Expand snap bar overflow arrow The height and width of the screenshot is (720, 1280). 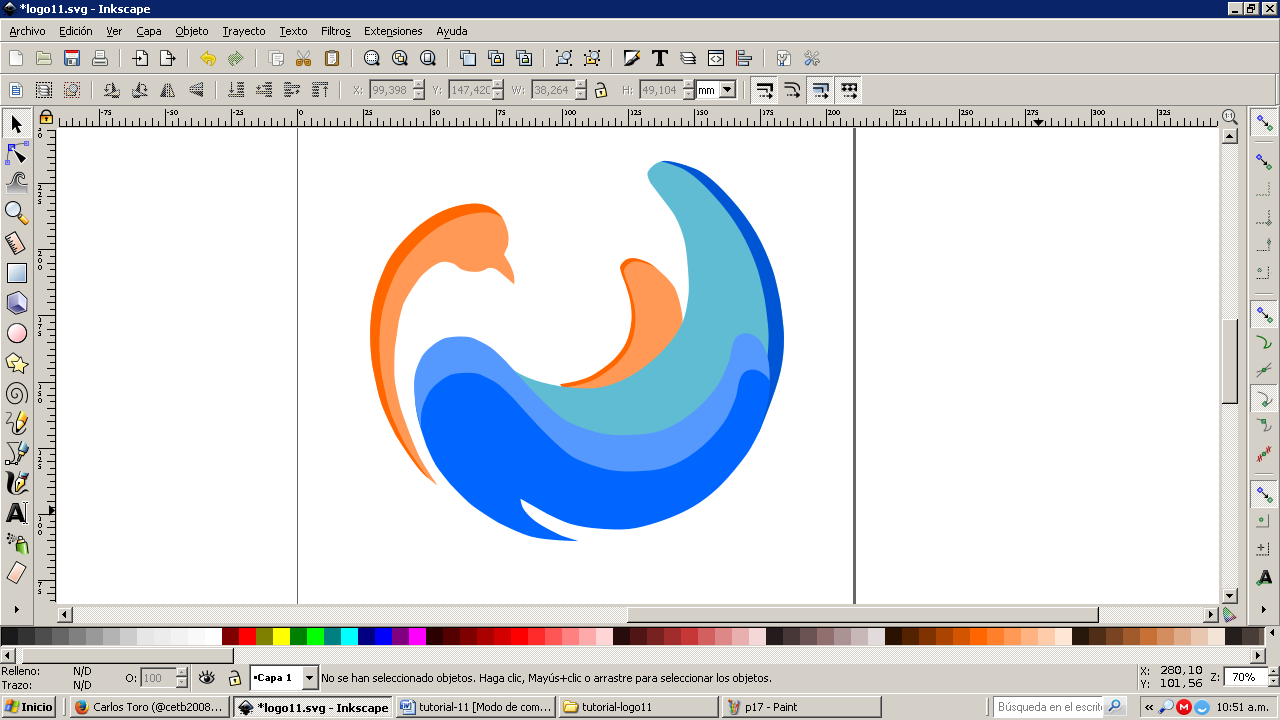coord(1265,608)
